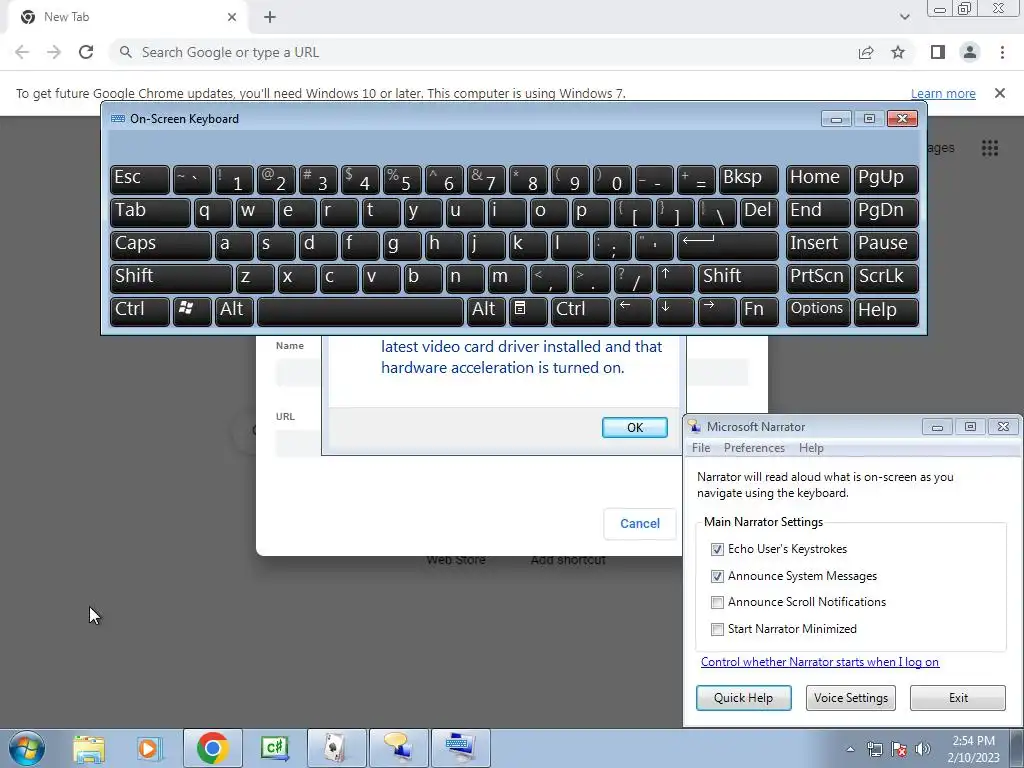Screen dimensions: 1024x768
Task: Click the Bksp key on keyboard
Action: pyautogui.click(x=748, y=179)
